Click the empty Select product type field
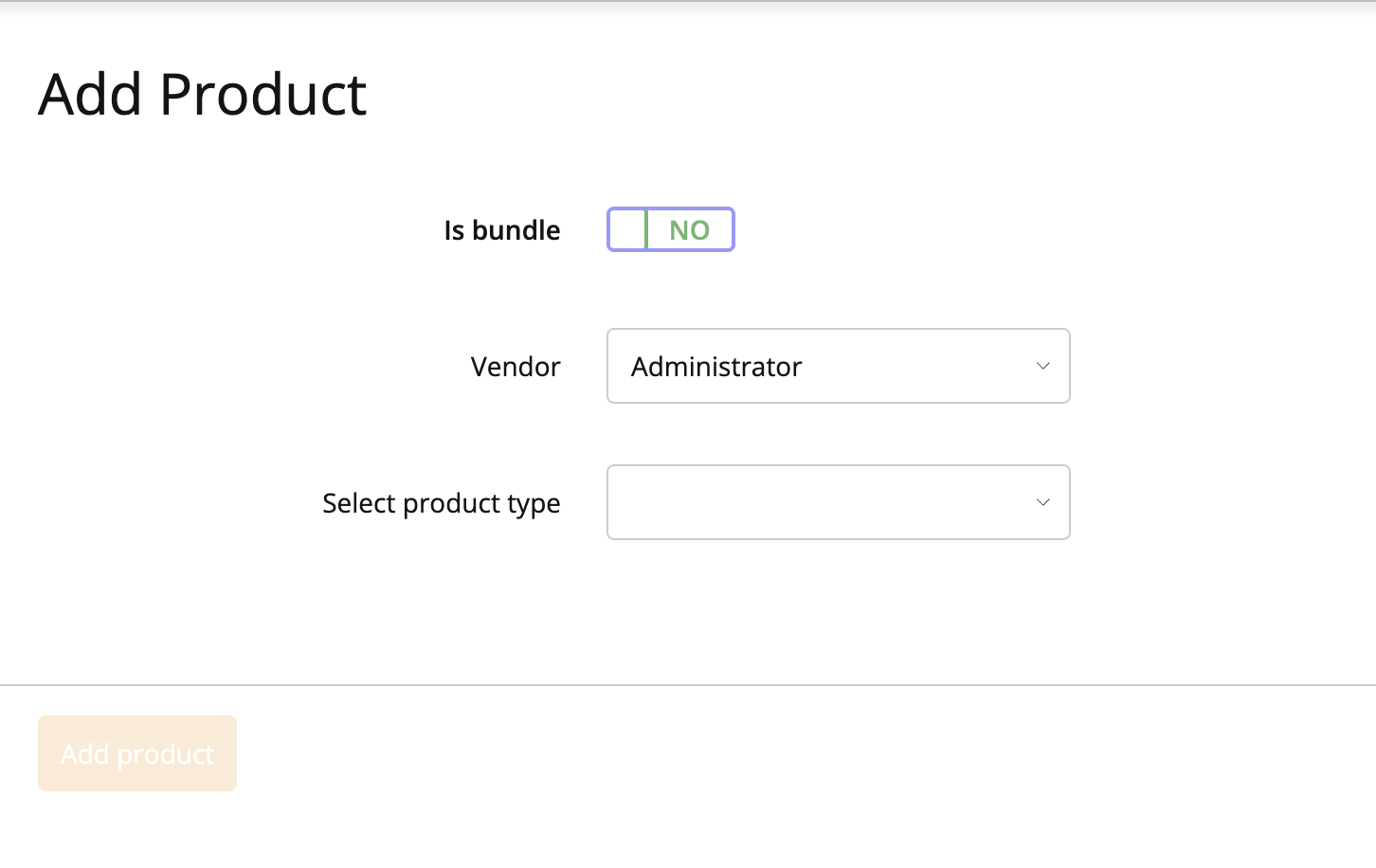 coord(838,502)
